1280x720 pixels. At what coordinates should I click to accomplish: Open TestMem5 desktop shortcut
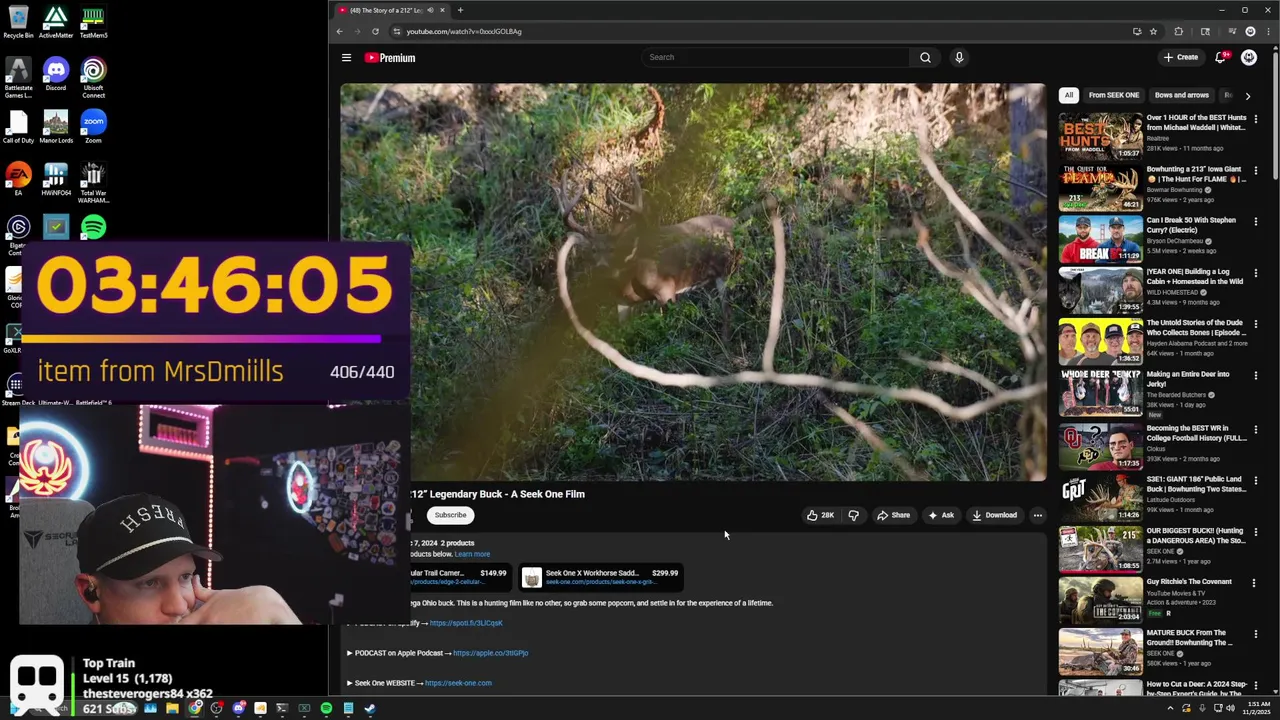[93, 21]
